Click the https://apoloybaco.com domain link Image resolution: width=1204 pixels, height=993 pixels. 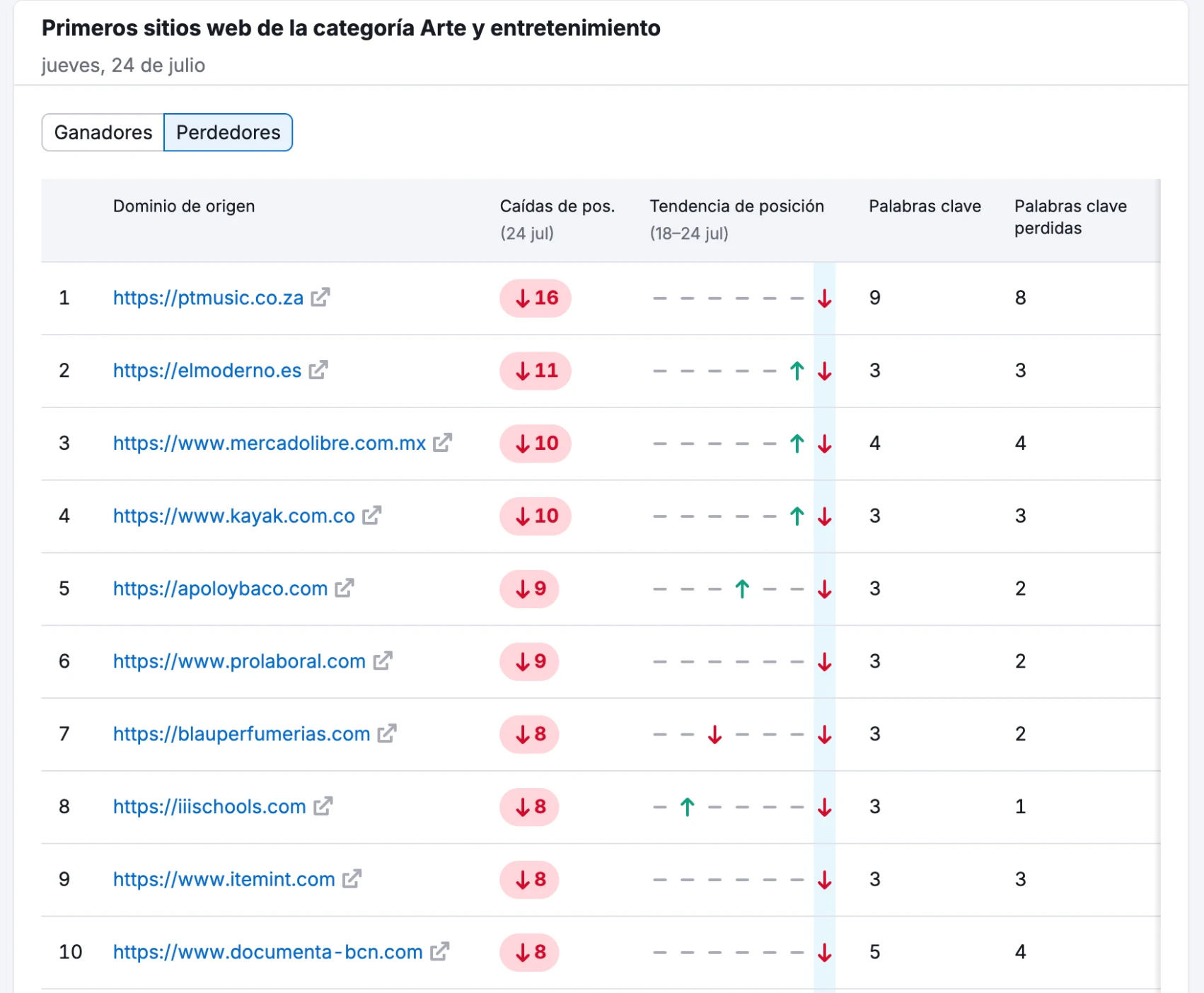pos(220,588)
